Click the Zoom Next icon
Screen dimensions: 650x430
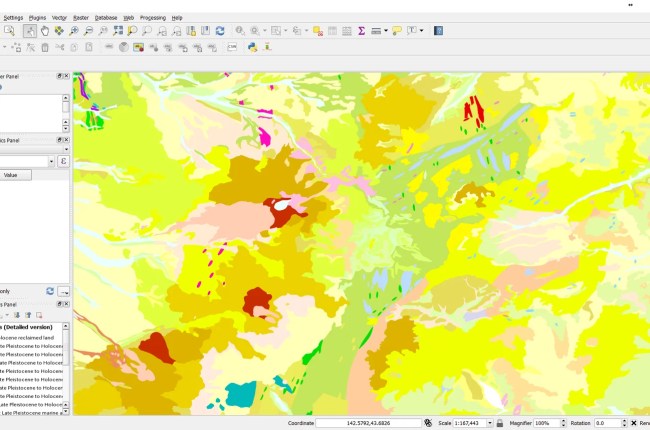(177, 31)
